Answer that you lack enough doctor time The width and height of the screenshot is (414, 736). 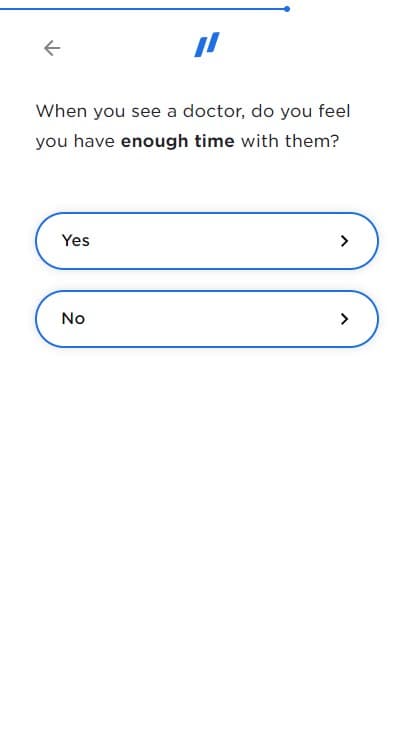click(x=207, y=319)
